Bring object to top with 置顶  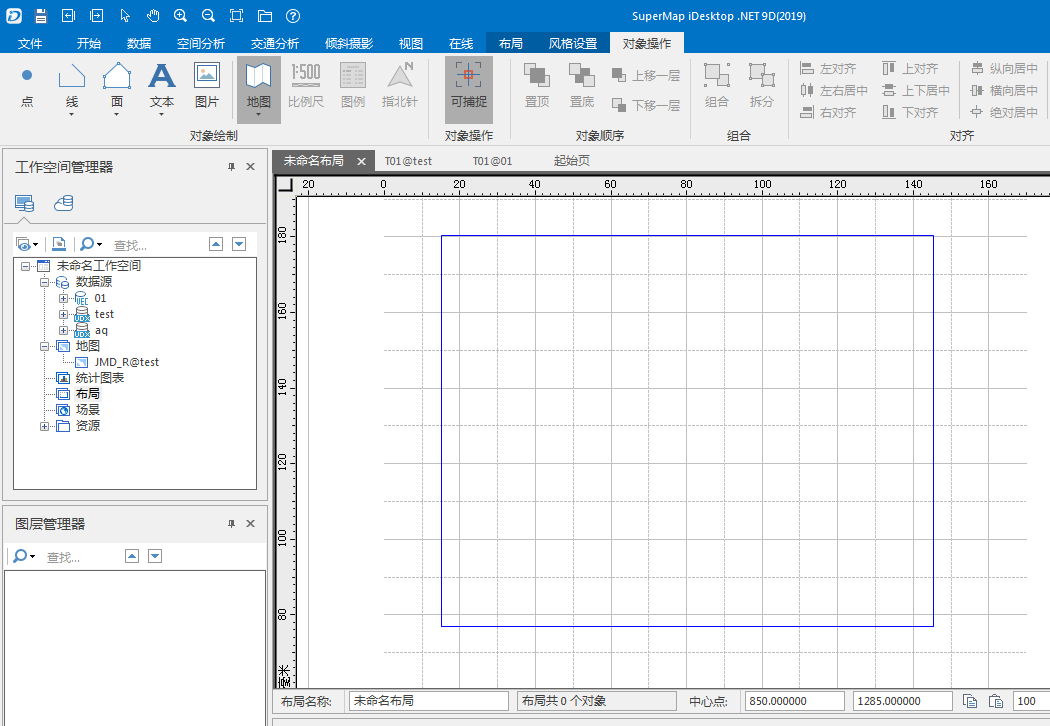pyautogui.click(x=537, y=87)
